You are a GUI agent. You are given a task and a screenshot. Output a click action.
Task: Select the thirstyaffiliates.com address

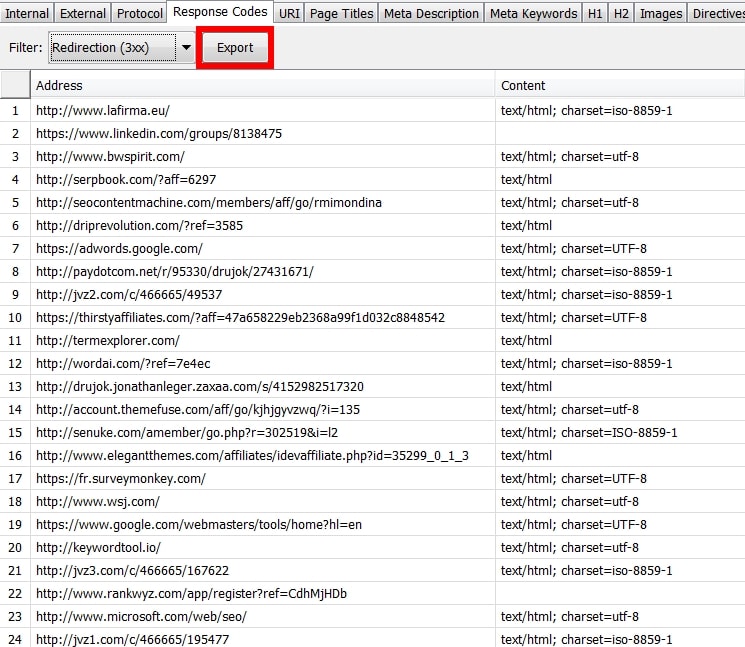pos(240,318)
